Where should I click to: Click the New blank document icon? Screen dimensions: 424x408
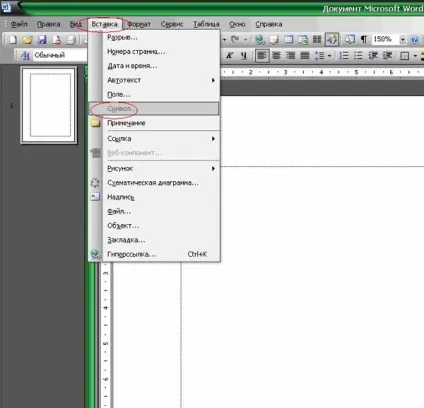pyautogui.click(x=13, y=40)
